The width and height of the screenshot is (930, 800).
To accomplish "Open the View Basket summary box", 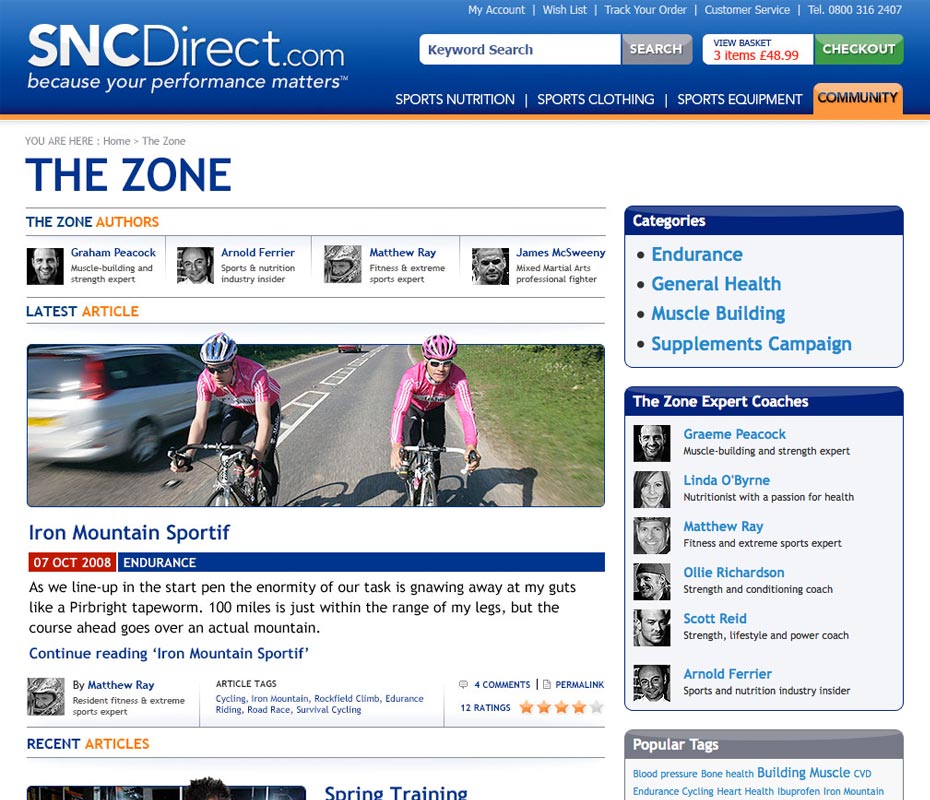I will click(757, 49).
